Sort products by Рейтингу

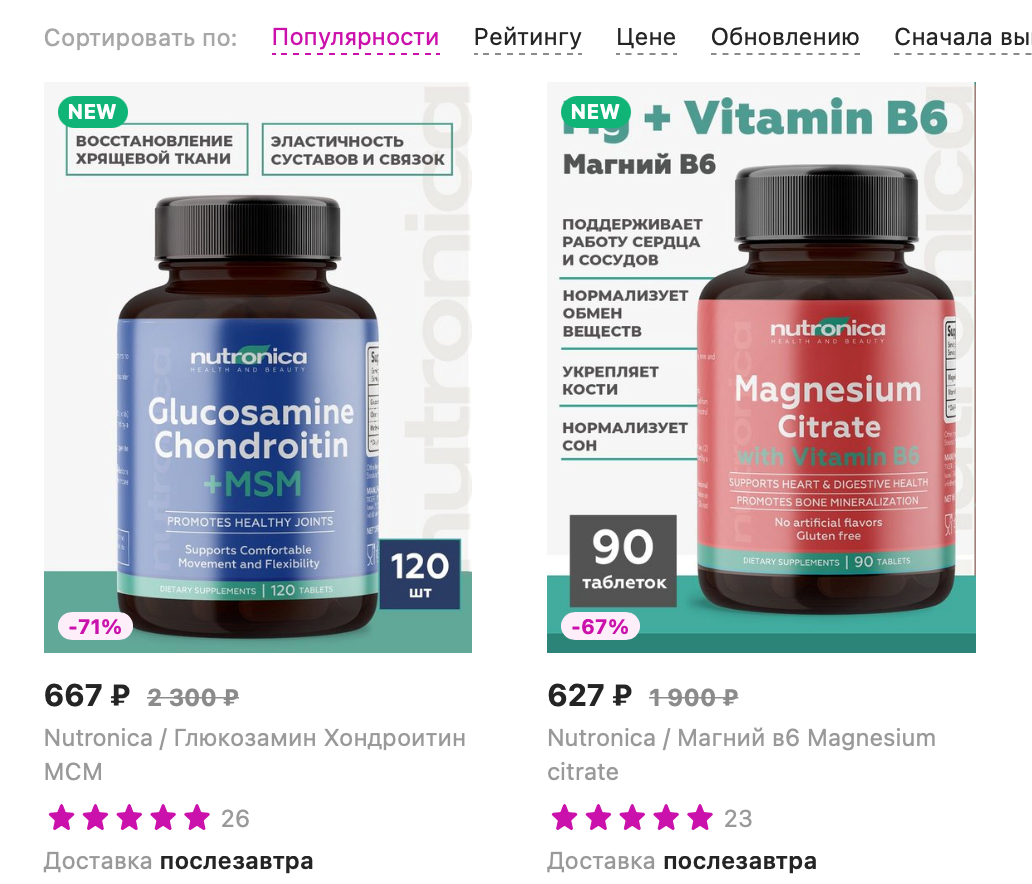pos(528,38)
